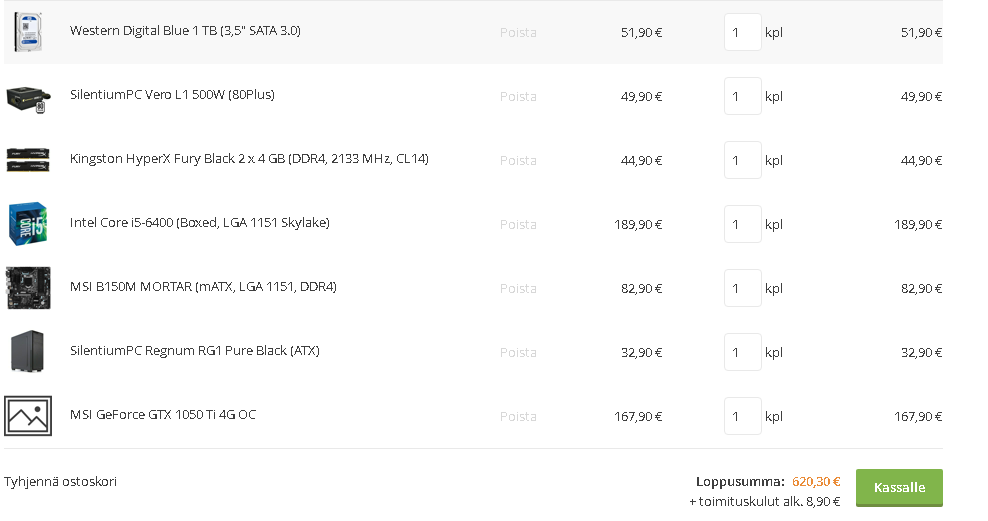Focus quantity field for Western Digital Blue

(x=743, y=32)
